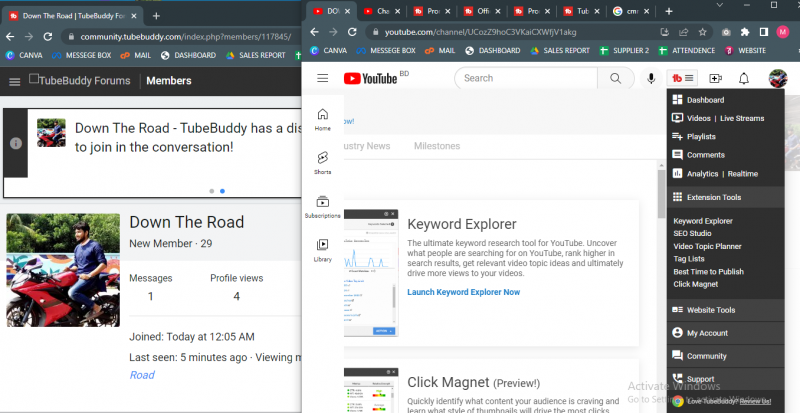
Task: Expand the YouTube guide hamburger menu
Action: tap(323, 78)
